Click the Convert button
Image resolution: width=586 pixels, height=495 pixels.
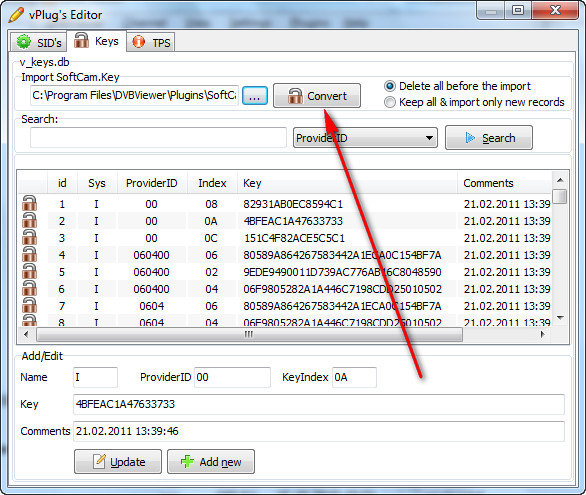[317, 96]
